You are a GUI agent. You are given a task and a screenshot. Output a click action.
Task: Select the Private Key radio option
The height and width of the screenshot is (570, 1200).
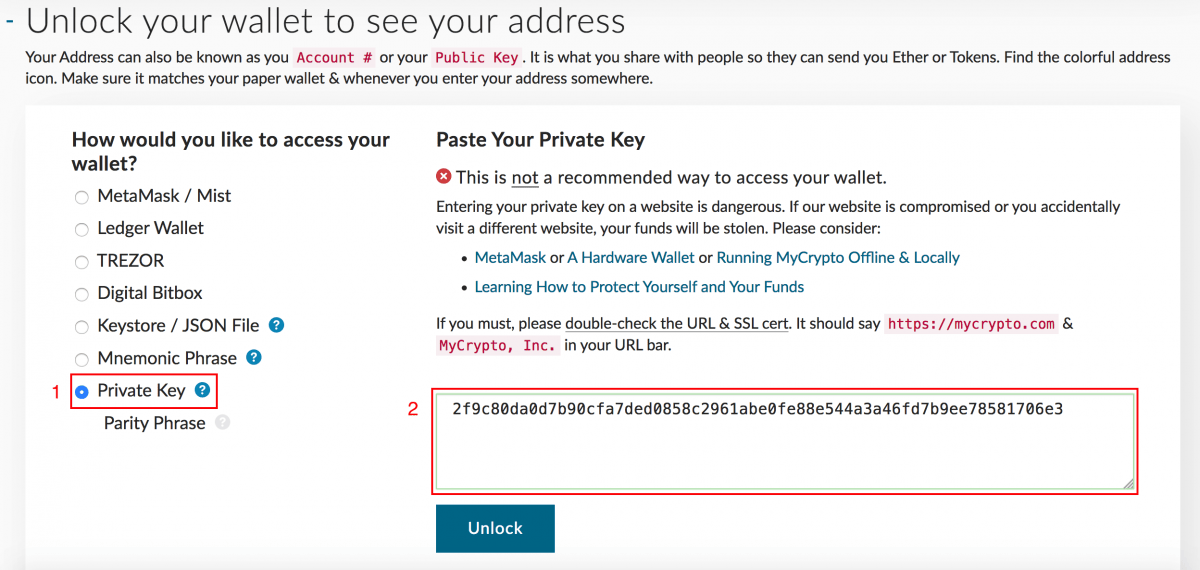click(82, 392)
